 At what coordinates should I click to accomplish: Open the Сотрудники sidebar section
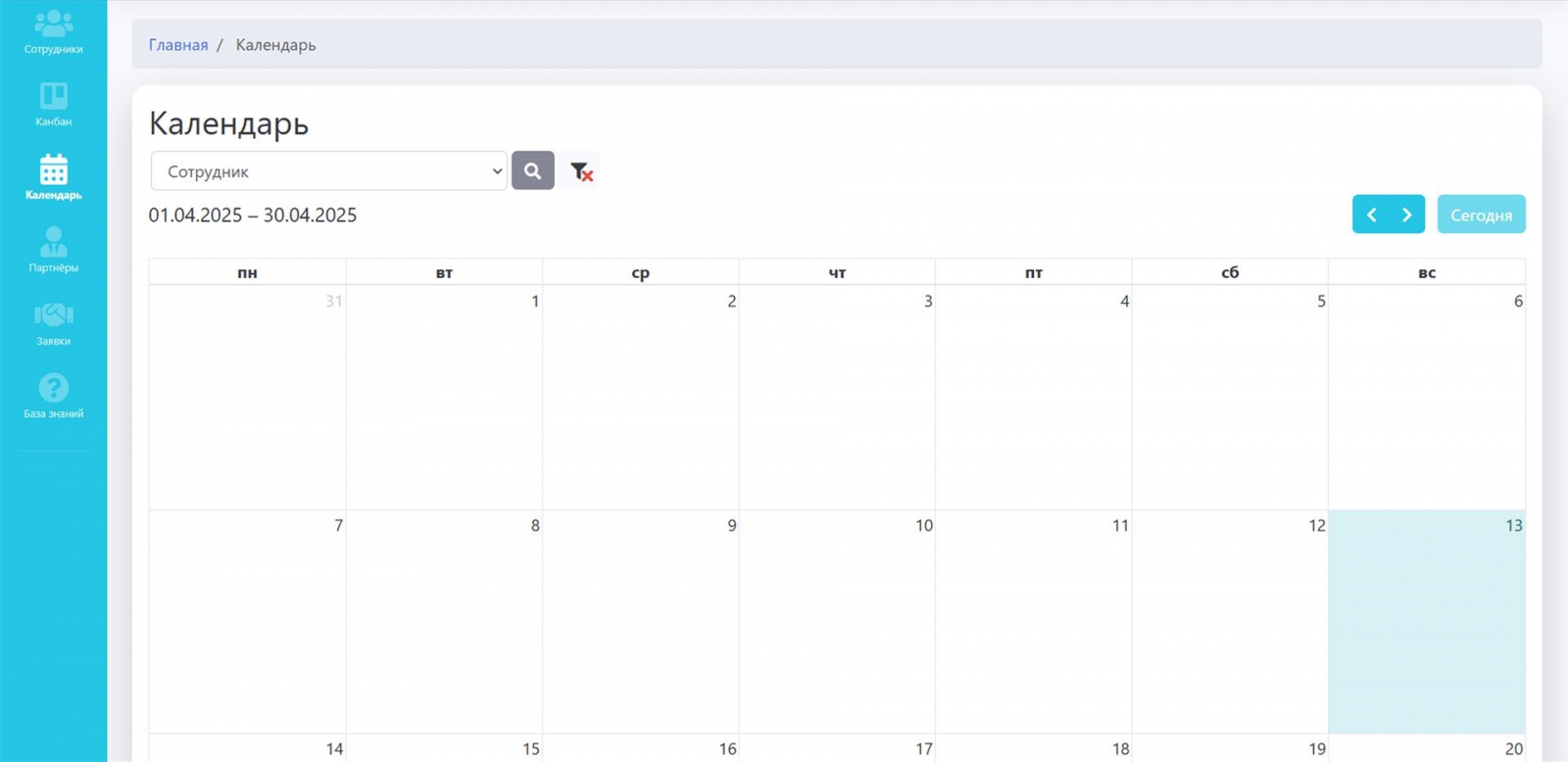pos(53,31)
